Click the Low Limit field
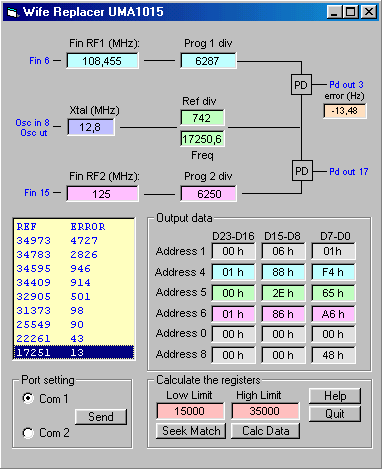 (x=190, y=411)
